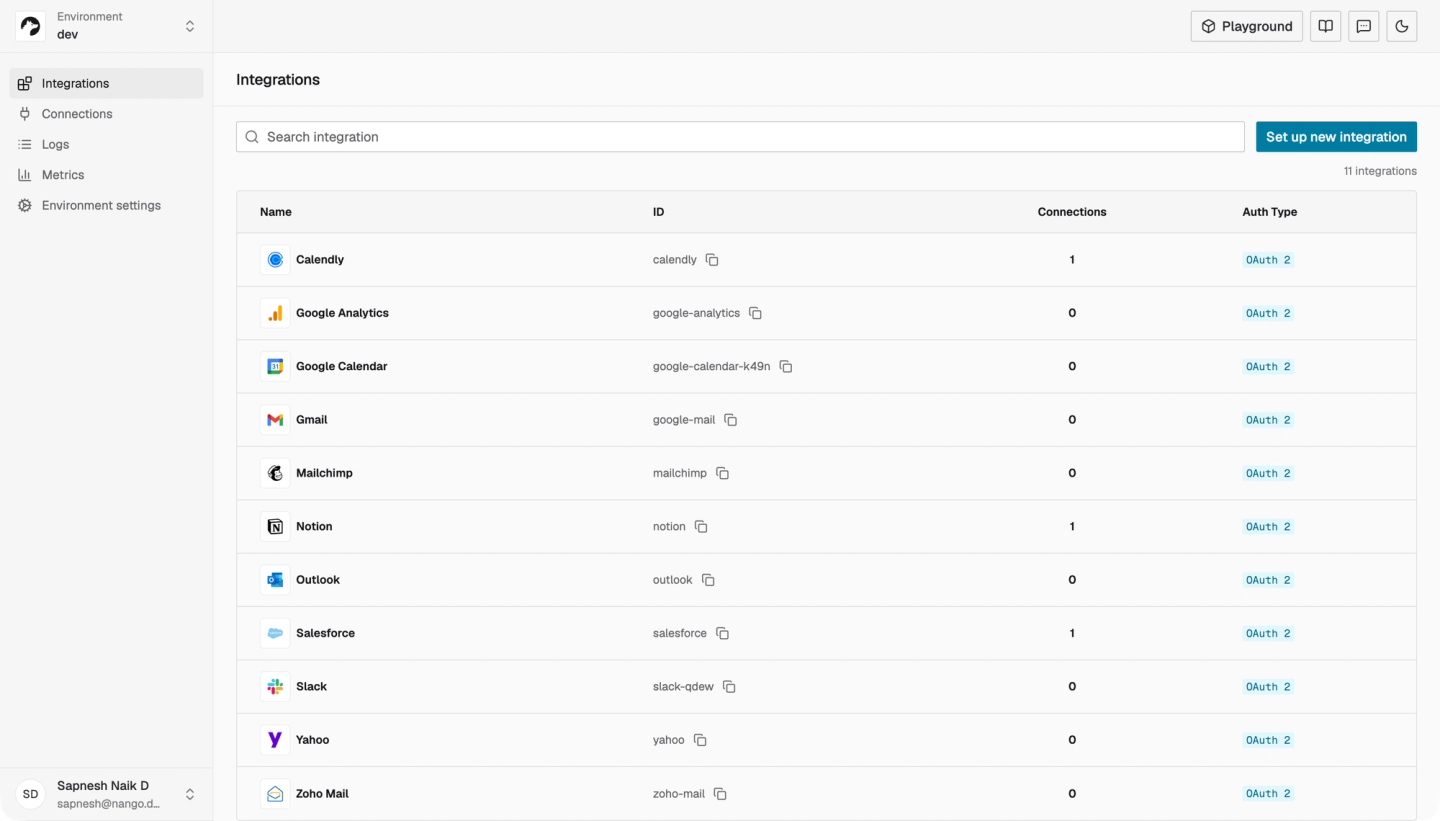Click the ID column header
1440x821 pixels.
click(x=658, y=212)
